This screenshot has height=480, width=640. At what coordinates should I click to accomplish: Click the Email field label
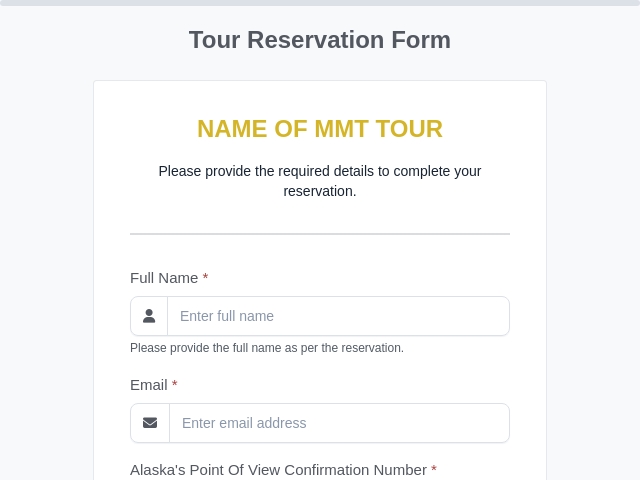pyautogui.click(x=149, y=385)
